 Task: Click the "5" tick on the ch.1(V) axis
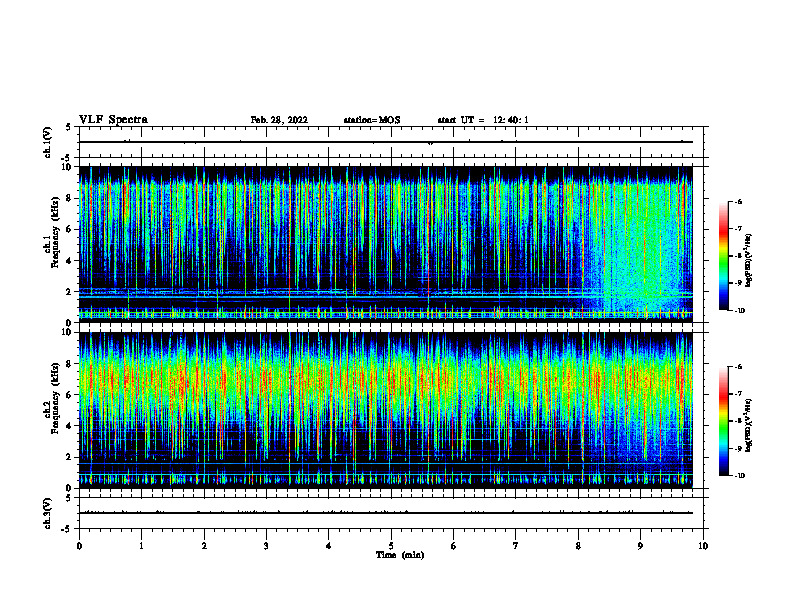tap(70, 127)
